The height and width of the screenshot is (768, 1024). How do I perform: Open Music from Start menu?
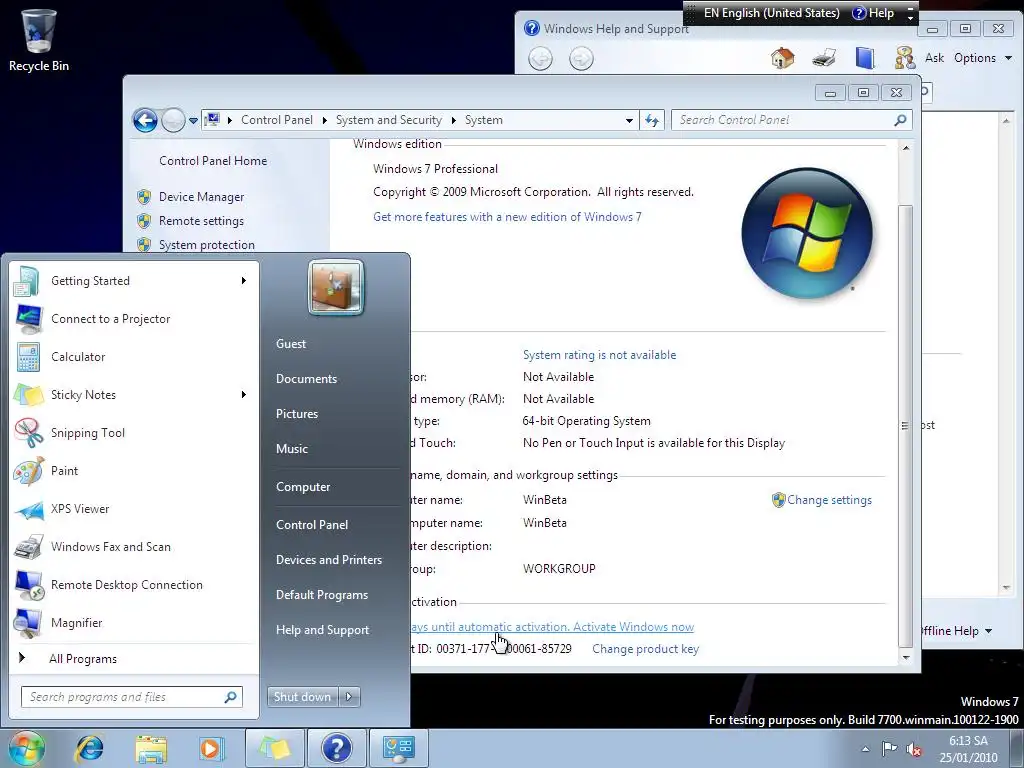pos(291,449)
